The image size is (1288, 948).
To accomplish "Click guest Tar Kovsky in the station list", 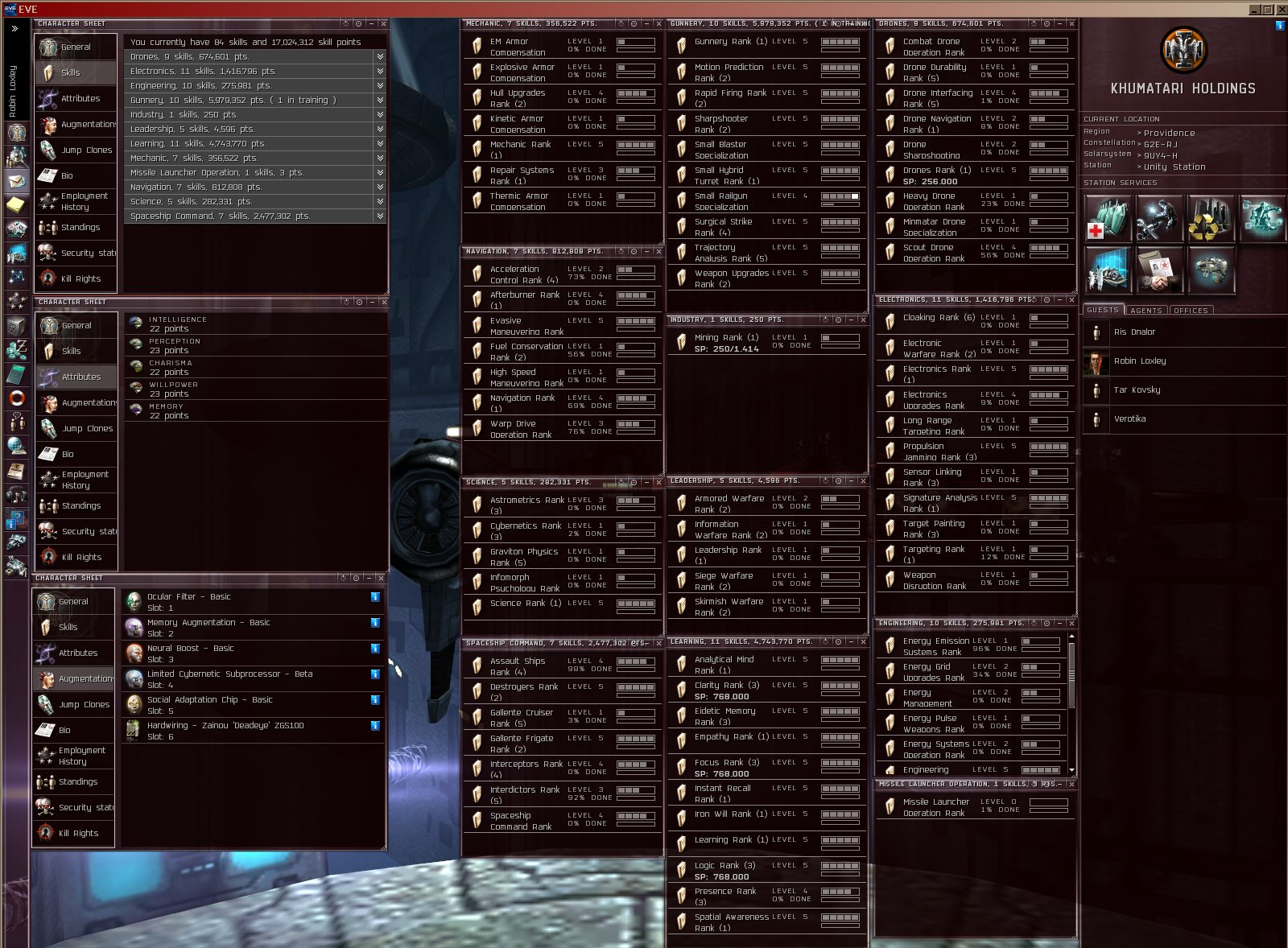I will tap(1183, 390).
